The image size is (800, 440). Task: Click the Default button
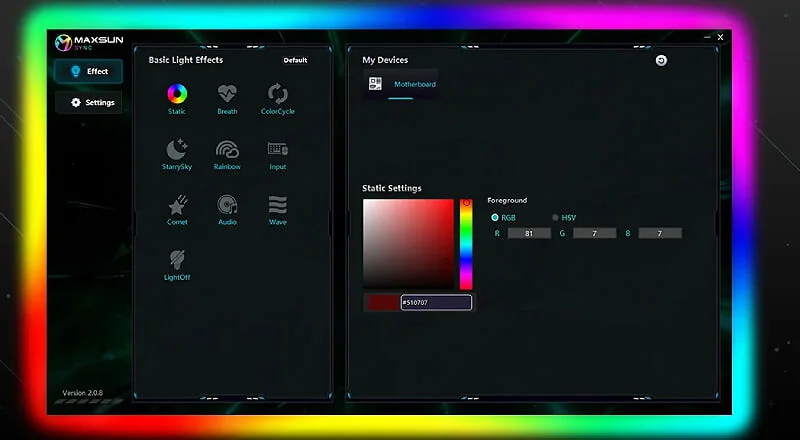(295, 60)
